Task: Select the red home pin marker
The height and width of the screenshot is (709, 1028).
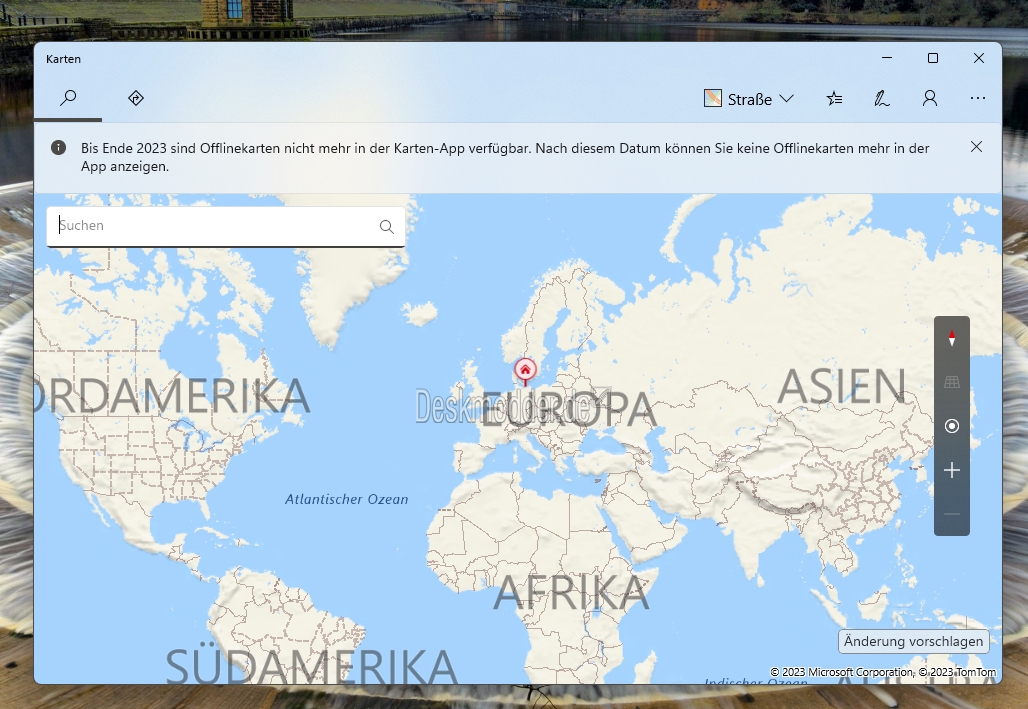Action: tap(525, 371)
